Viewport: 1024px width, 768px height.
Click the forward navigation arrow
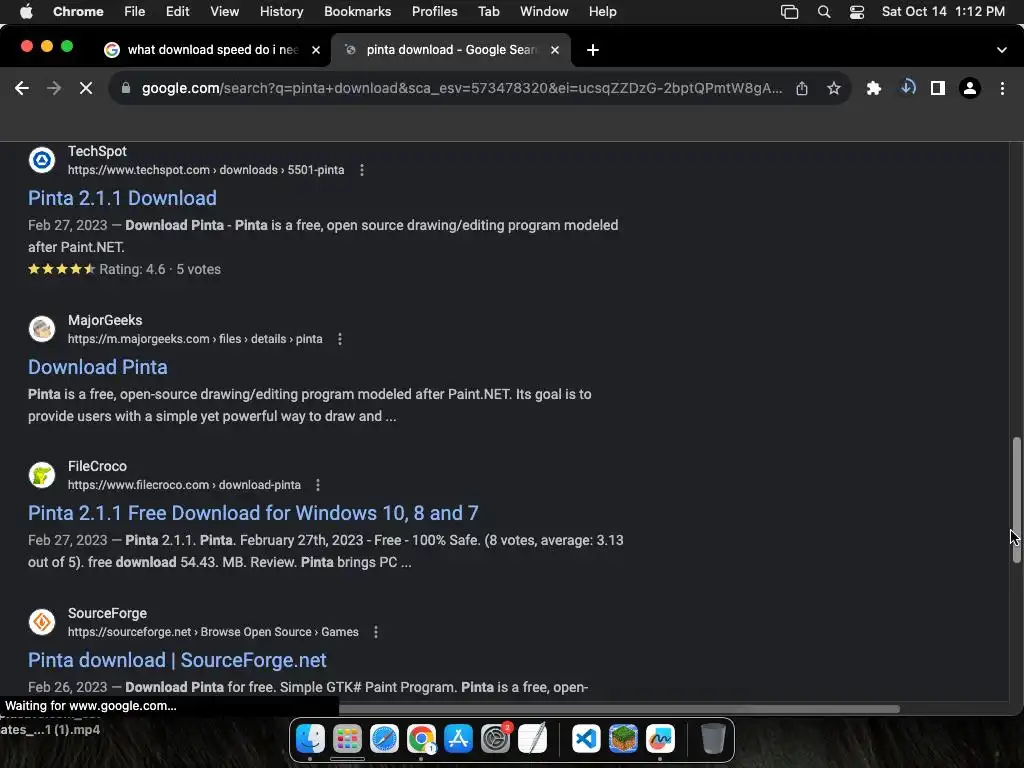point(54,88)
